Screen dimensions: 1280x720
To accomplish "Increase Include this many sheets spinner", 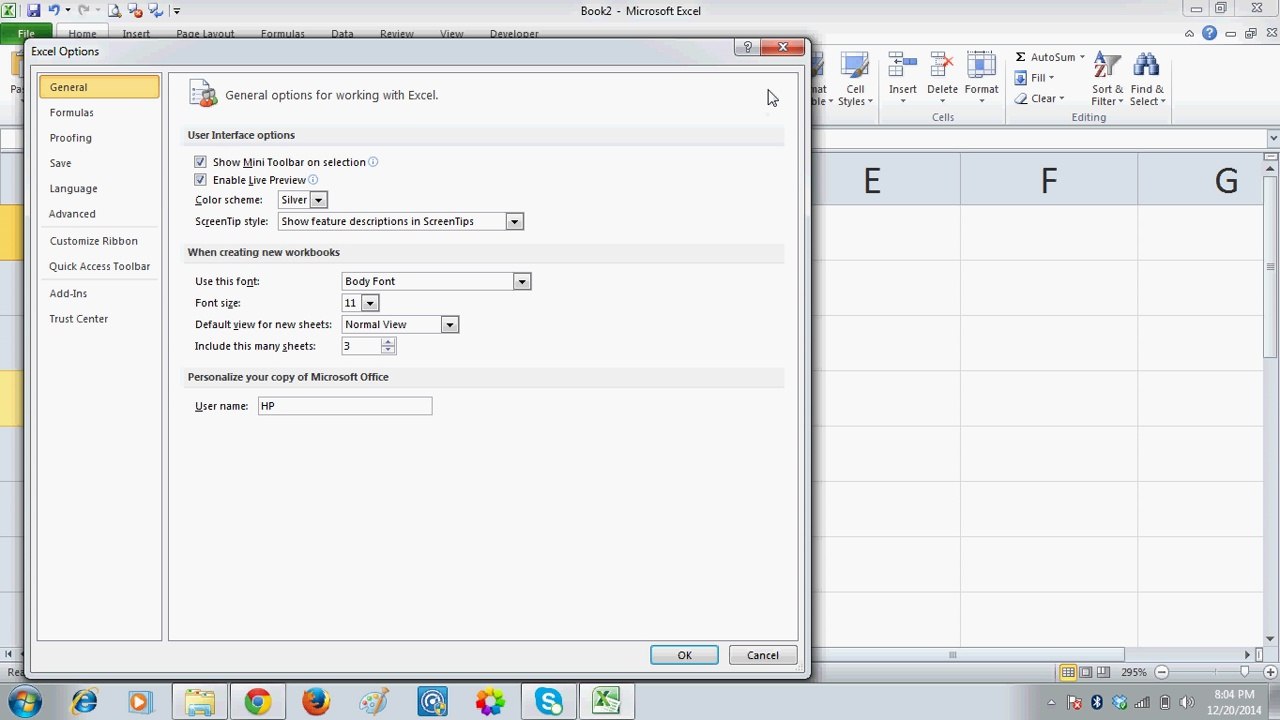I will click(388, 342).
